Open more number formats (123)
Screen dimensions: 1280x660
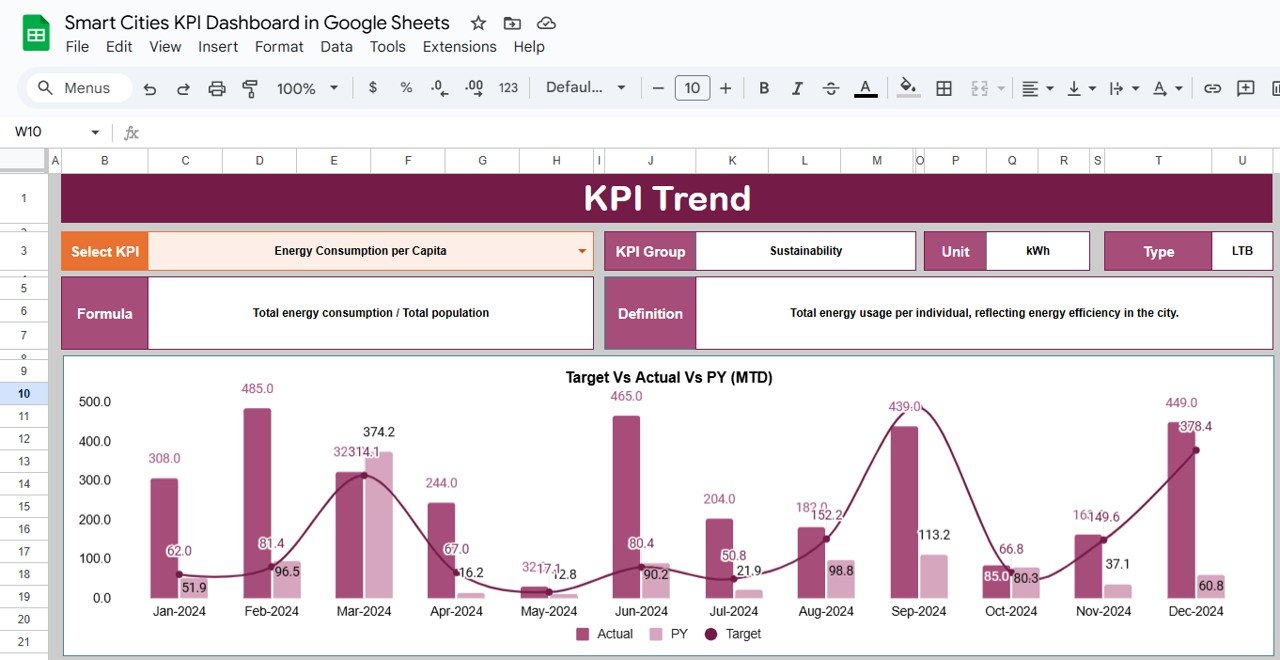508,88
